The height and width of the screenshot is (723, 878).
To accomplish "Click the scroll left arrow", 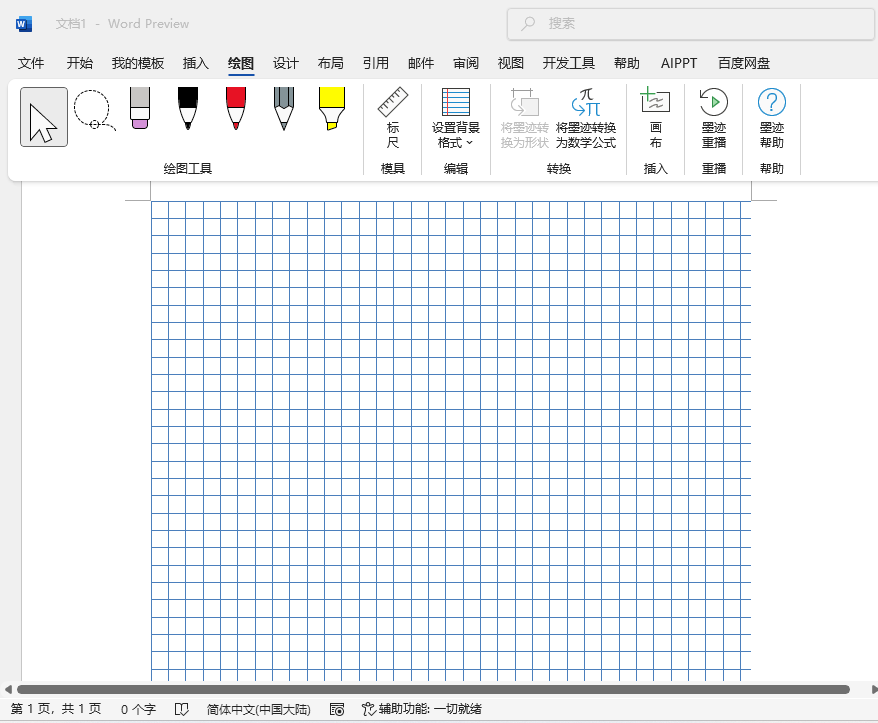I will [8, 689].
